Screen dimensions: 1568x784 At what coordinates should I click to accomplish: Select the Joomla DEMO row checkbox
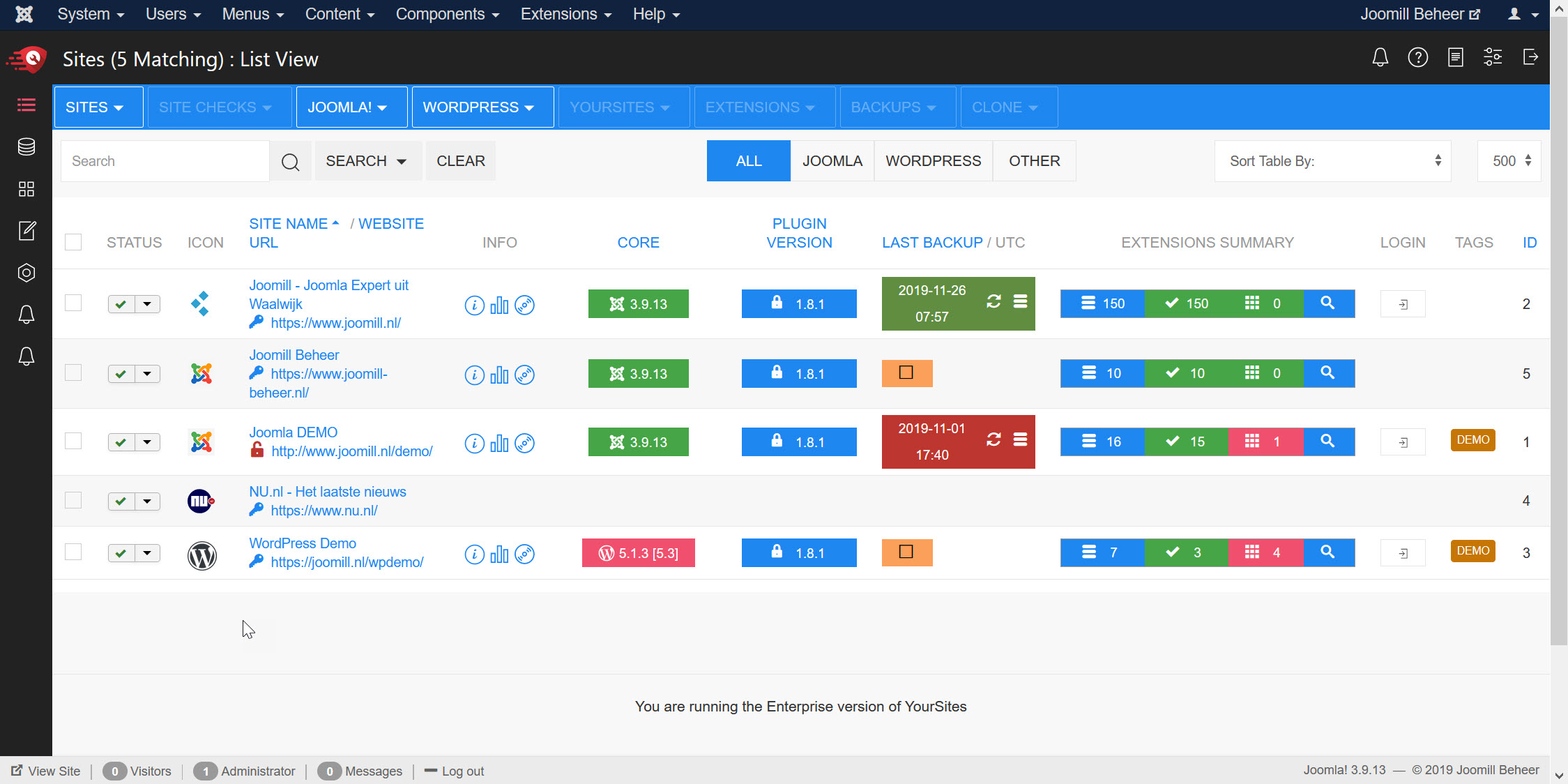73,441
